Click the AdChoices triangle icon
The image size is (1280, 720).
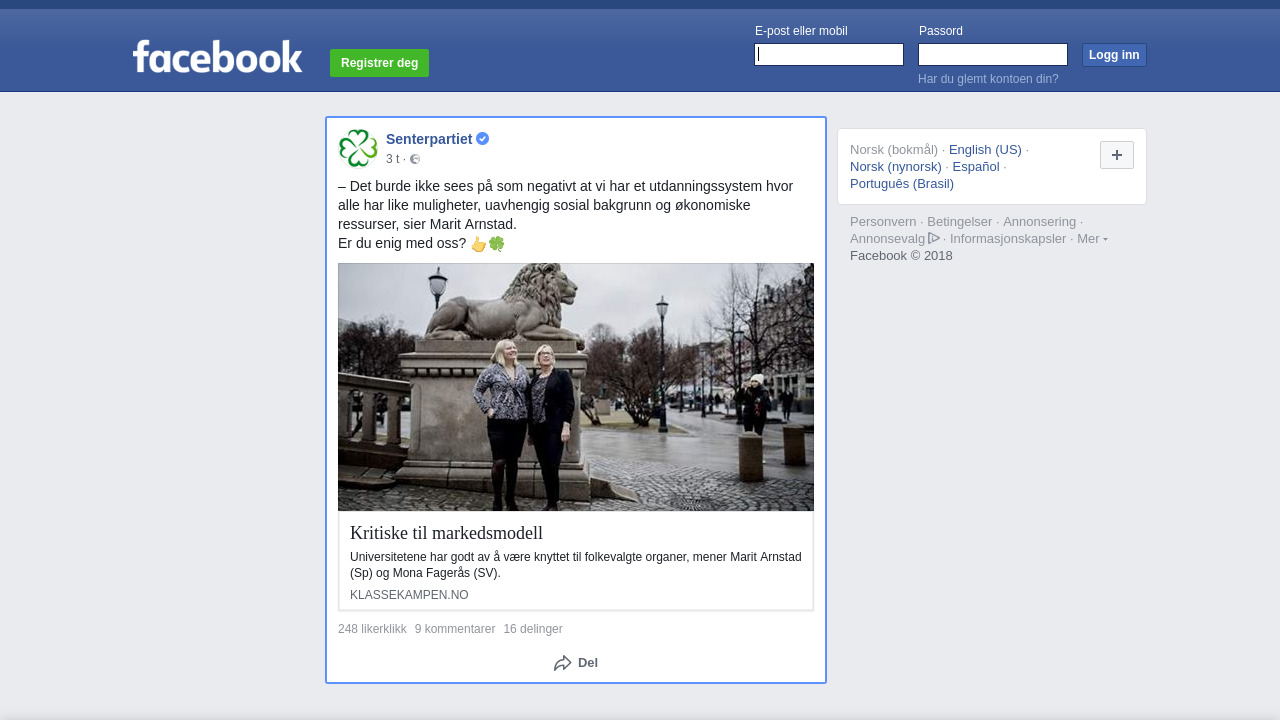point(934,238)
